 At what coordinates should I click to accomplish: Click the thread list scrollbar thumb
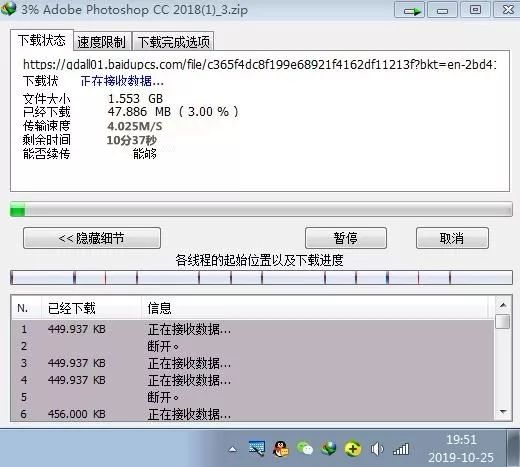(x=503, y=322)
